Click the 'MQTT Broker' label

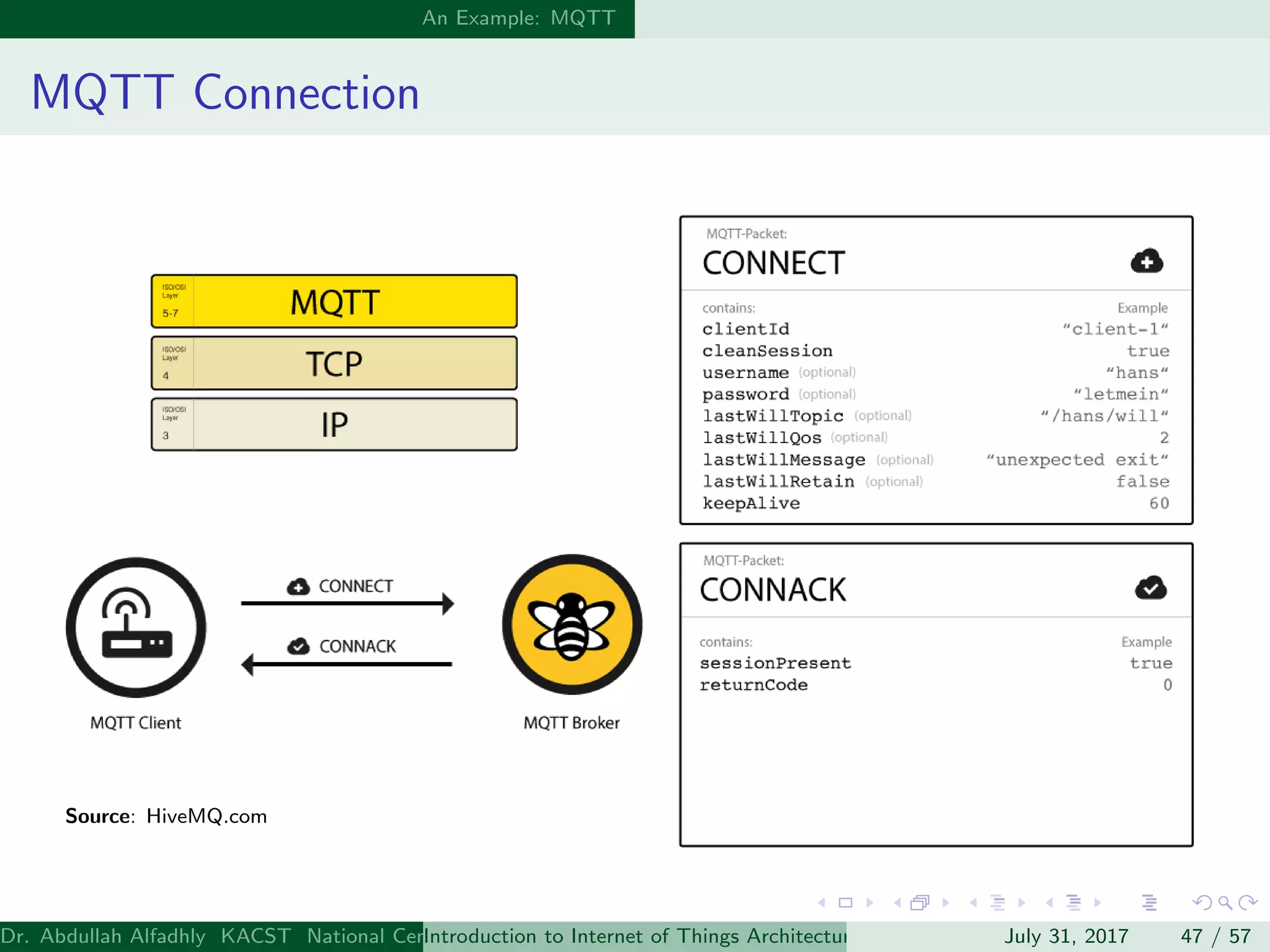coord(572,723)
